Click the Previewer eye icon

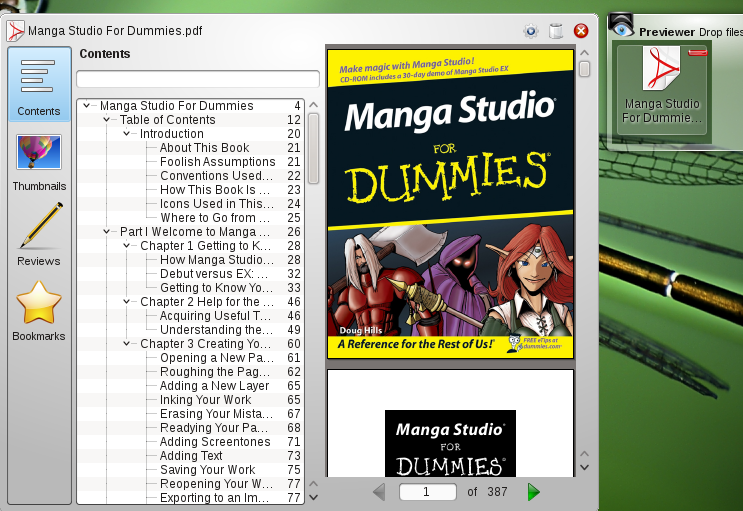point(621,26)
